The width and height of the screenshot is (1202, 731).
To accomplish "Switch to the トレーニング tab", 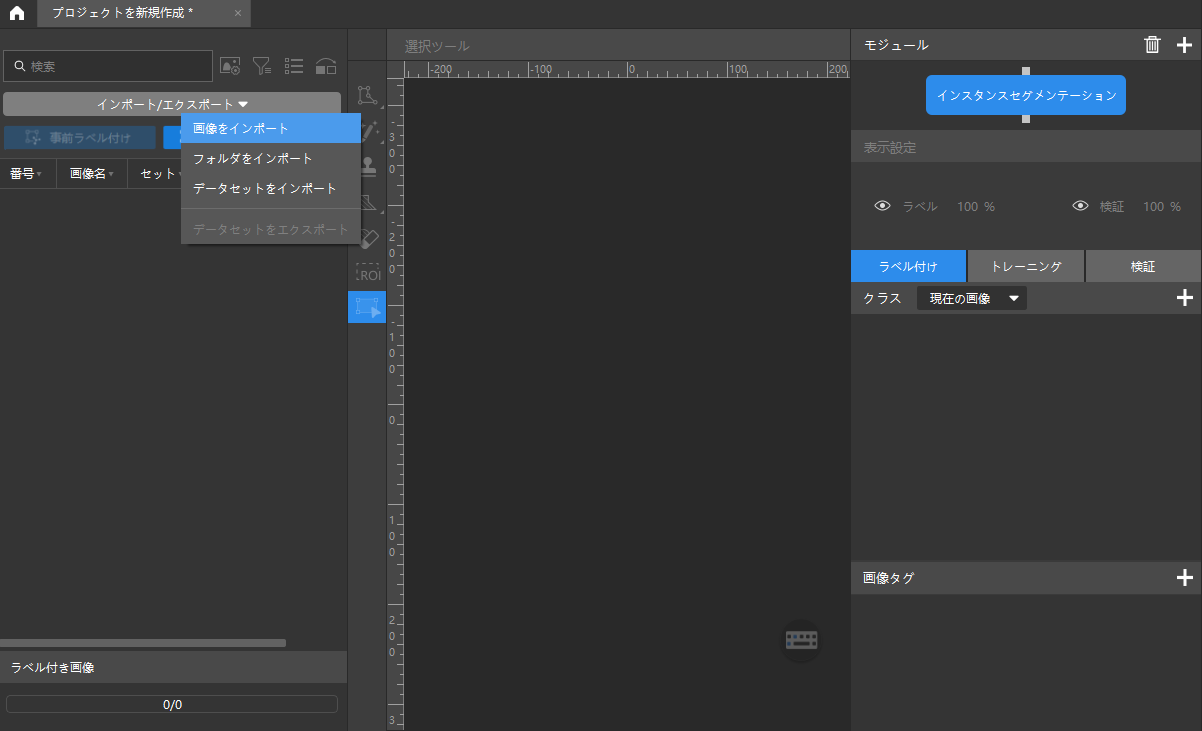I will pyautogui.click(x=1025, y=266).
